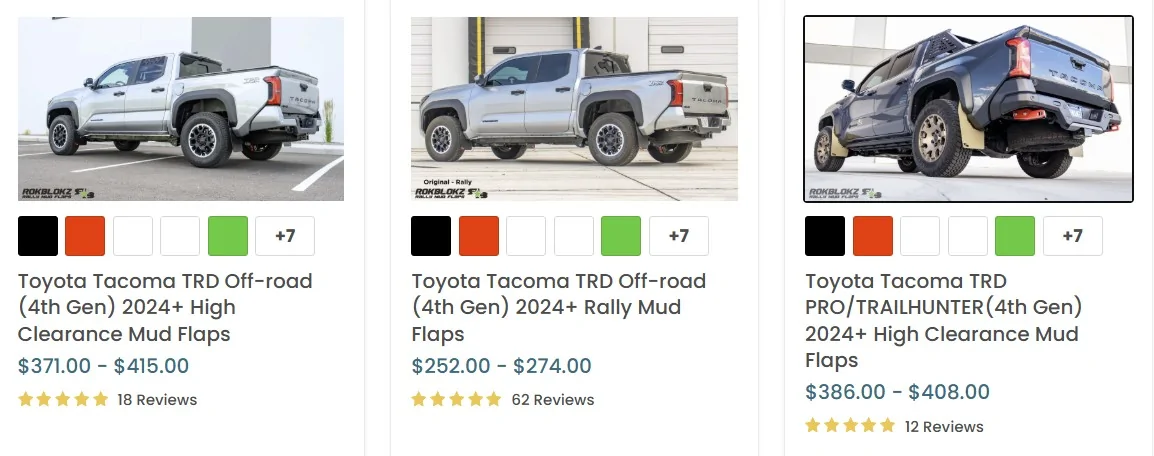Expand +7 more colors for Off-road High Clearance
The height and width of the screenshot is (456, 1154).
(285, 236)
